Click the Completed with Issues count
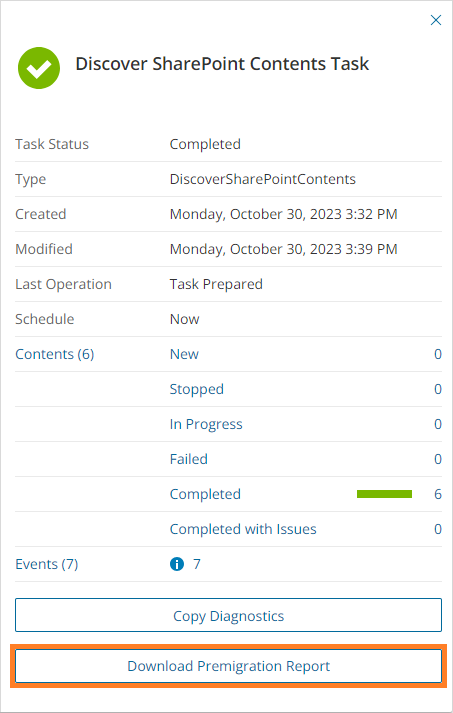 coord(438,529)
